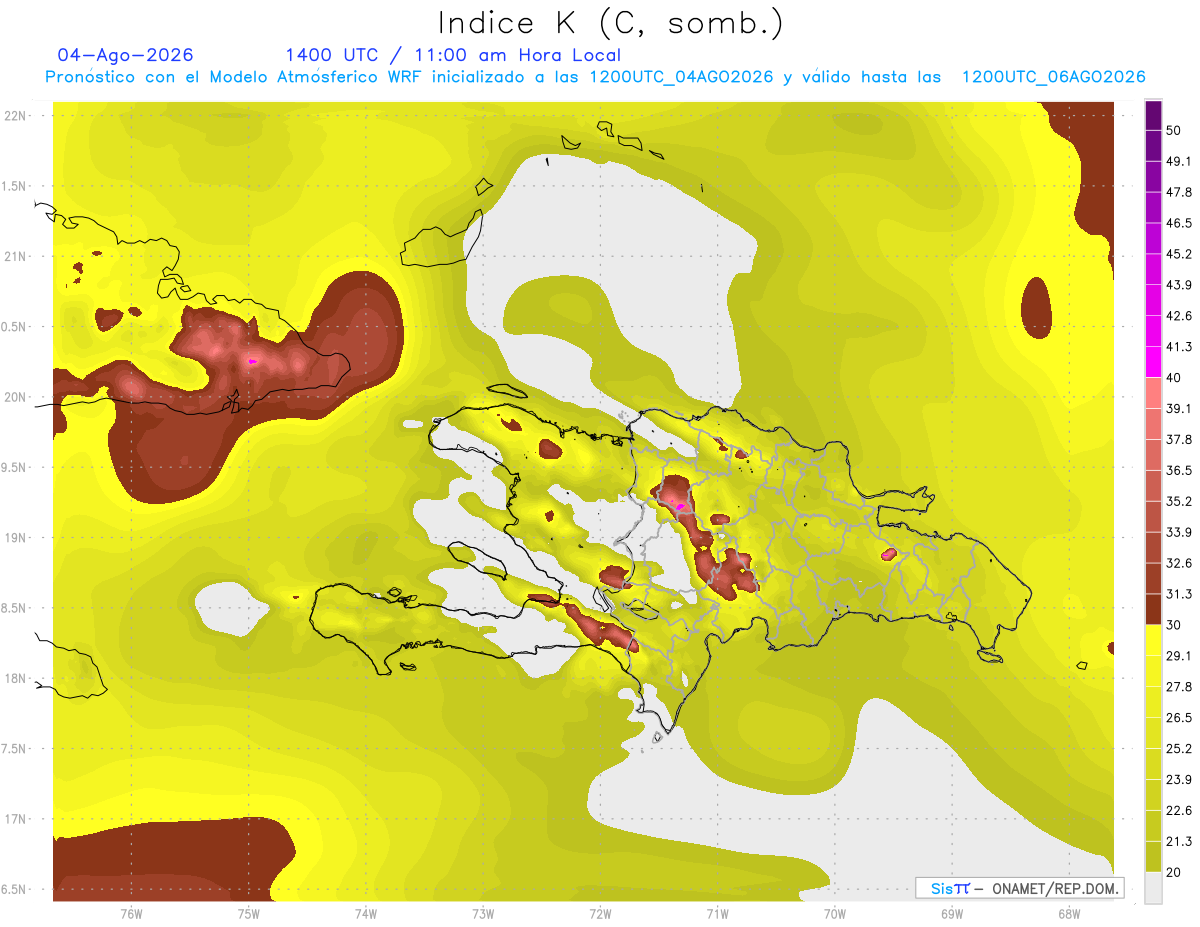1200x927 pixels.
Task: Click the '19N' latitude label
Action: point(16,538)
